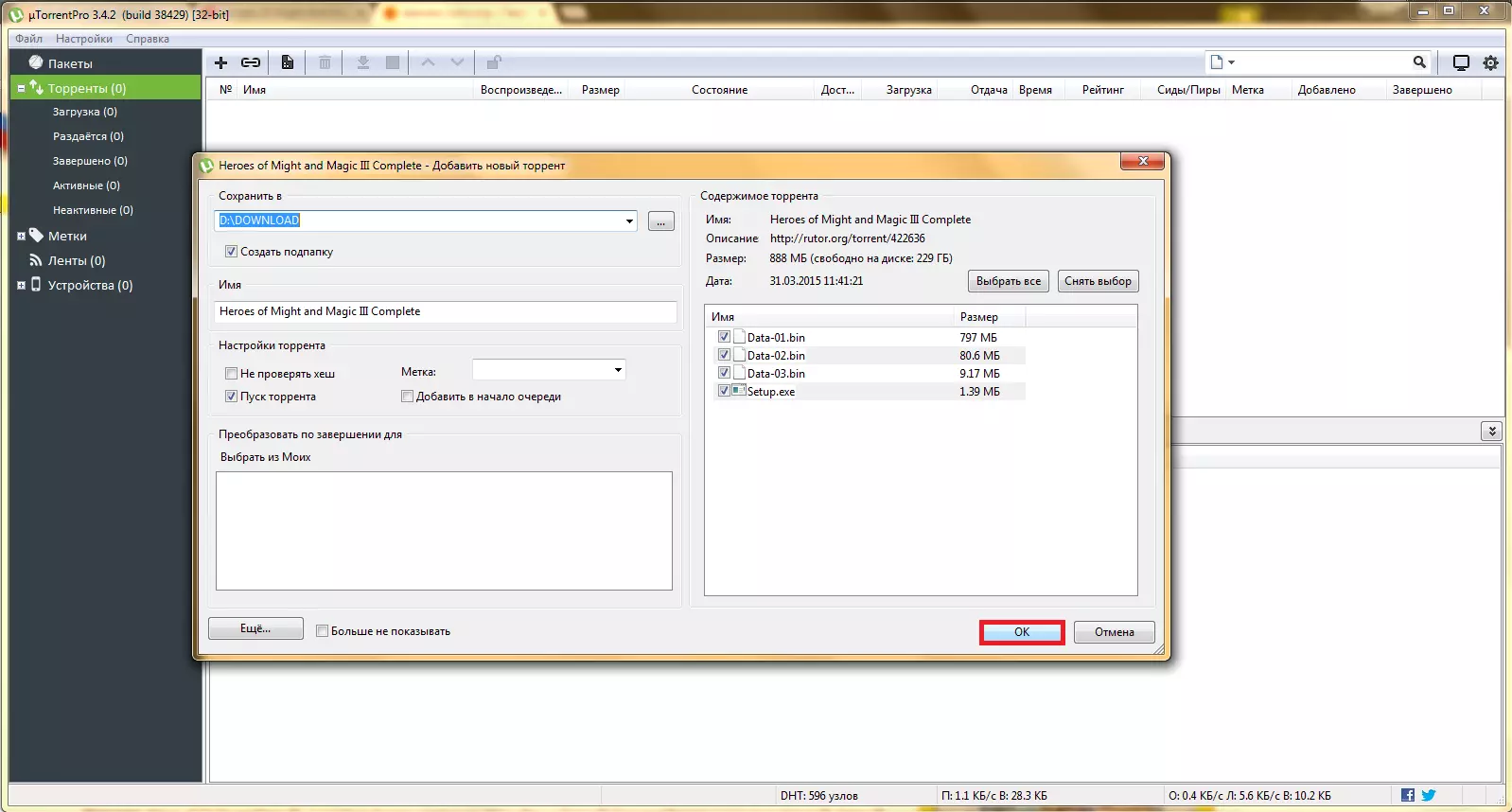Click the Create New Torrent document icon

tap(288, 62)
